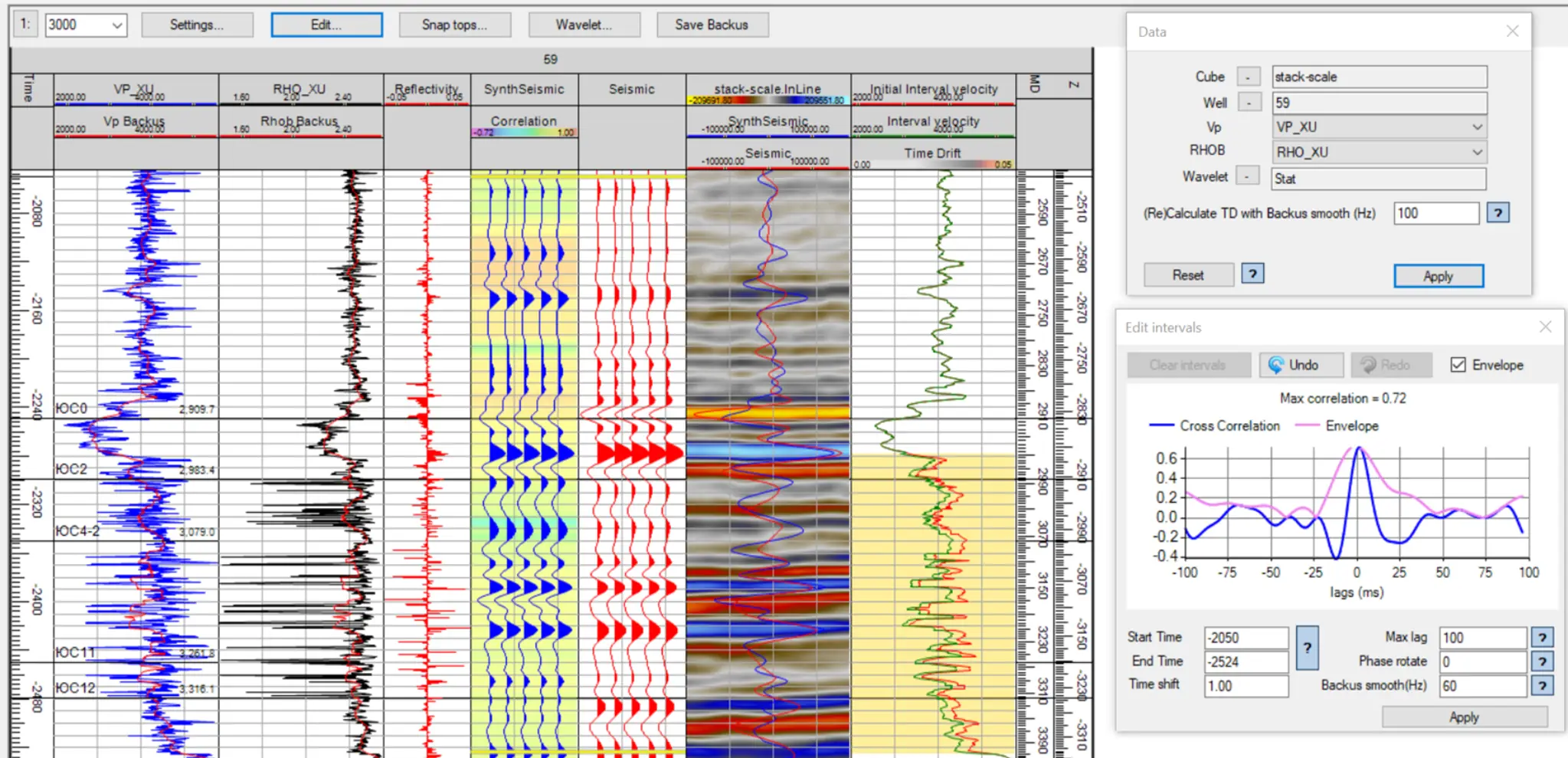This screenshot has width=1568, height=758.
Task: Click Snap tops... button
Action: click(x=454, y=25)
